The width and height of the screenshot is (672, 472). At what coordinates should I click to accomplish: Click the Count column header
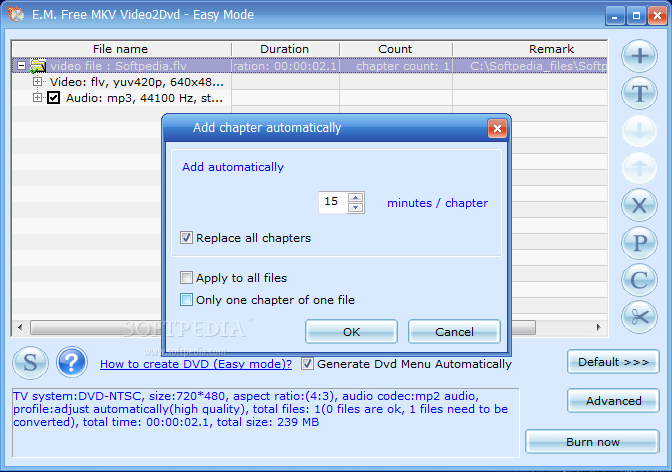396,49
